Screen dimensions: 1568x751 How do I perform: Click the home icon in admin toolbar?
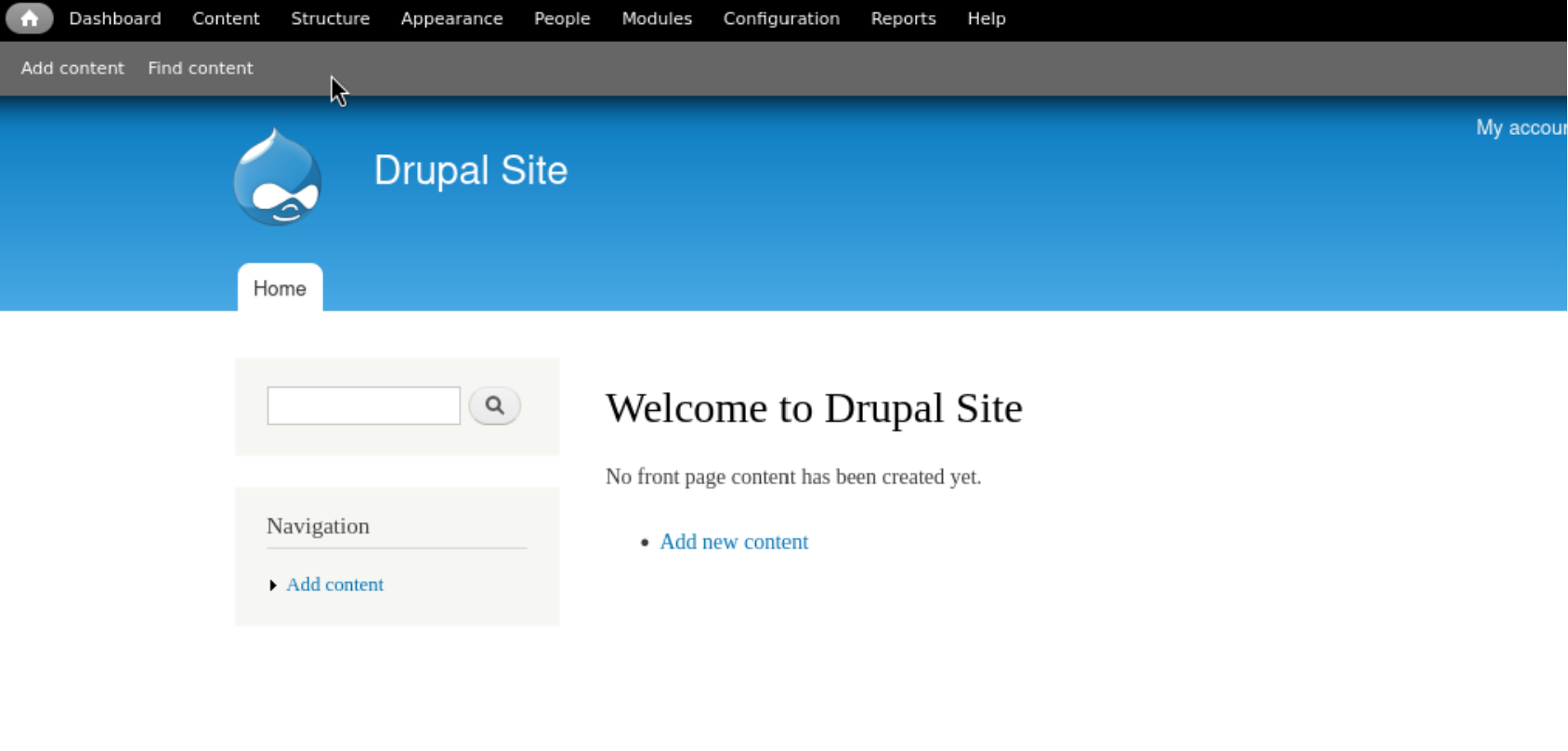[x=29, y=19]
